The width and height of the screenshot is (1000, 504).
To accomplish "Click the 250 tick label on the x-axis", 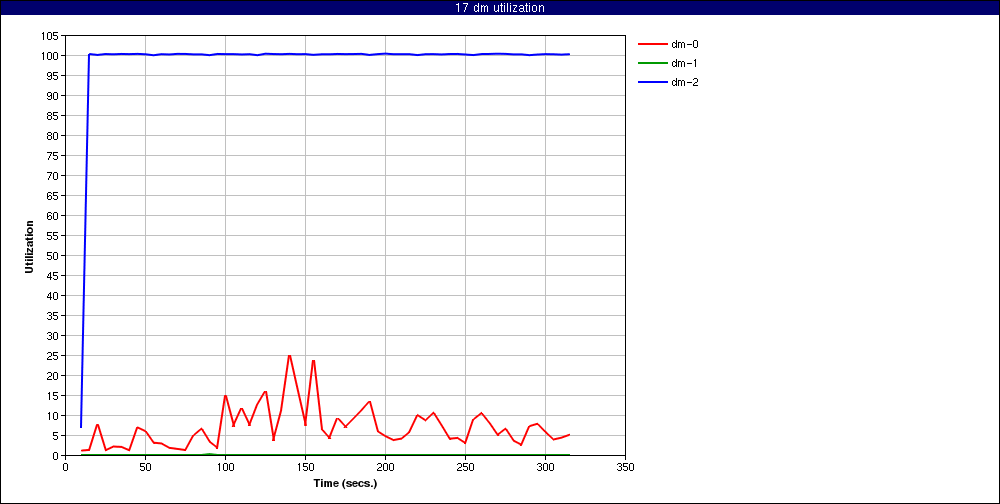I will pyautogui.click(x=466, y=467).
